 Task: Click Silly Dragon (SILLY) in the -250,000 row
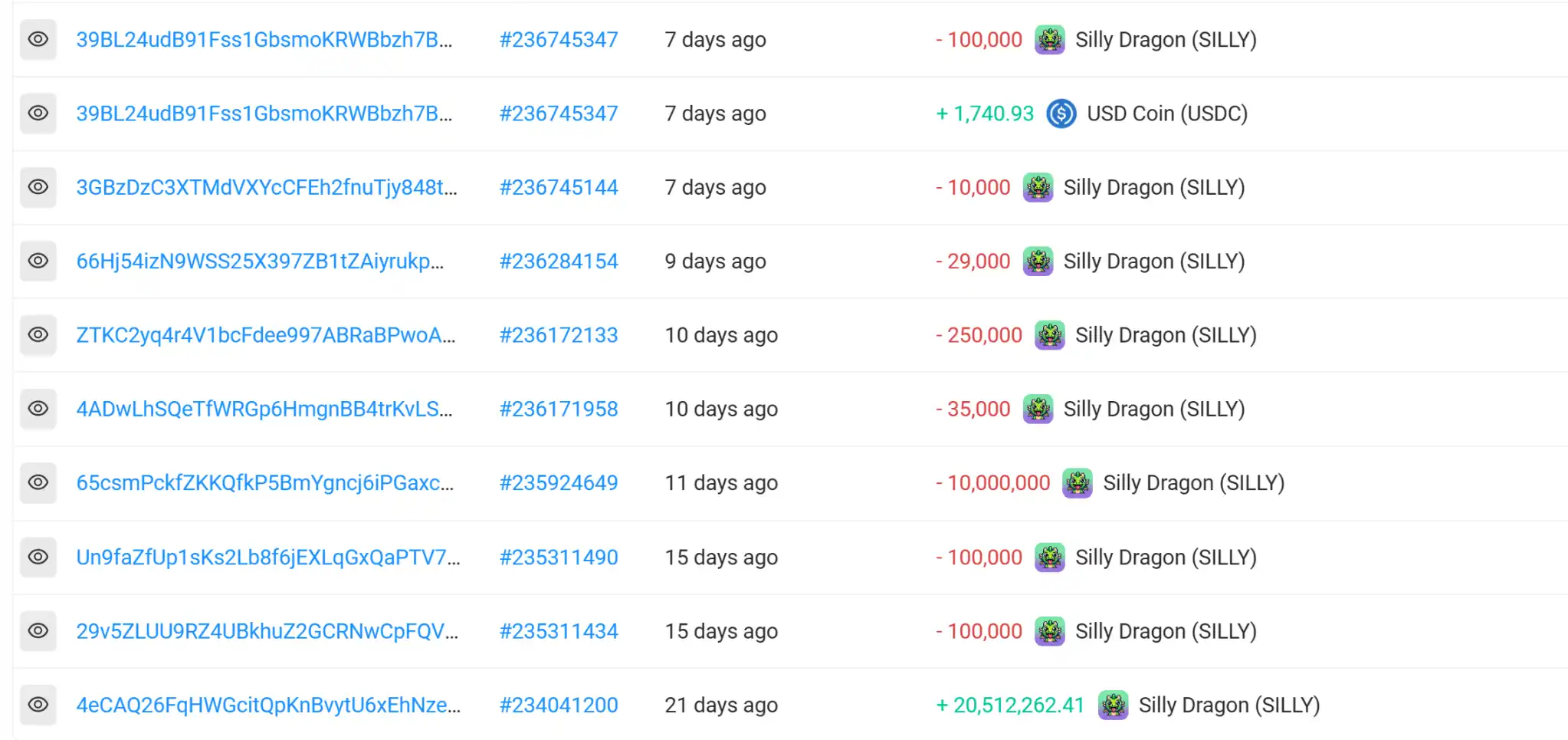point(1165,335)
